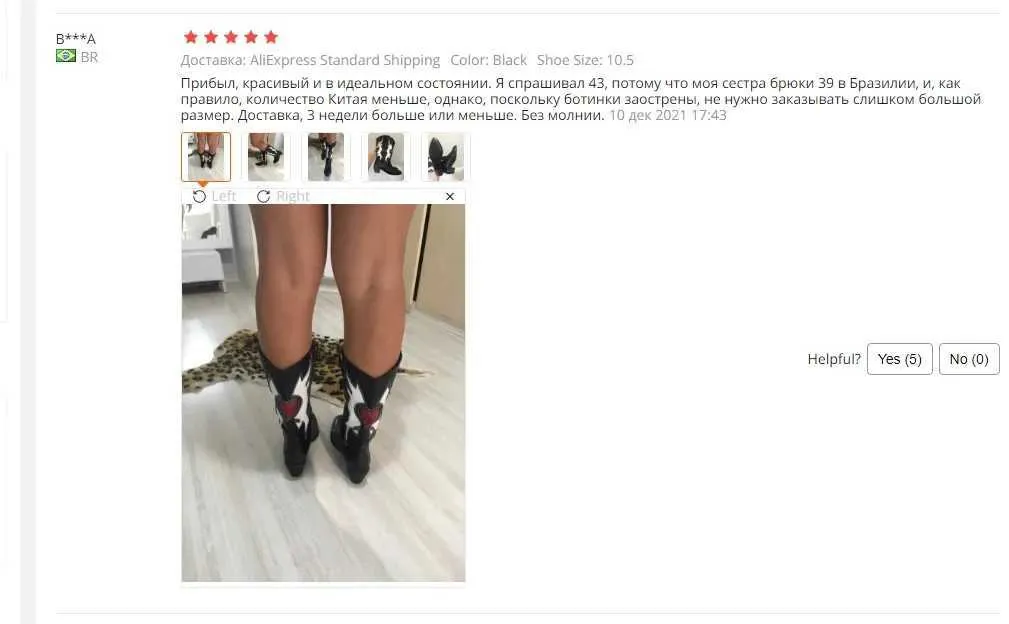
Task: Click the Color: Black attribute
Action: point(488,60)
